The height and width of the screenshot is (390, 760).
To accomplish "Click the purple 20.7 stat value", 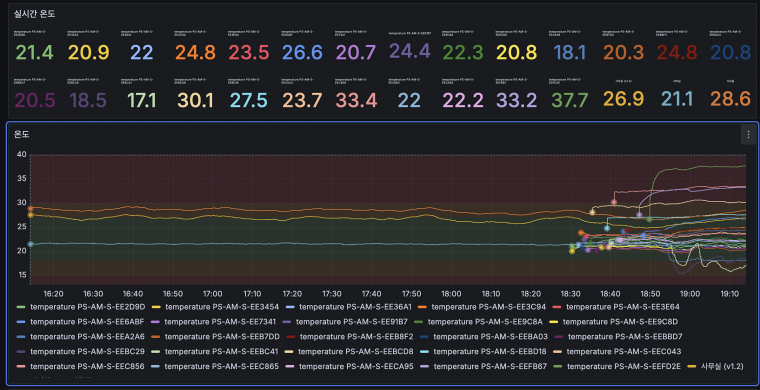I will click(355, 52).
